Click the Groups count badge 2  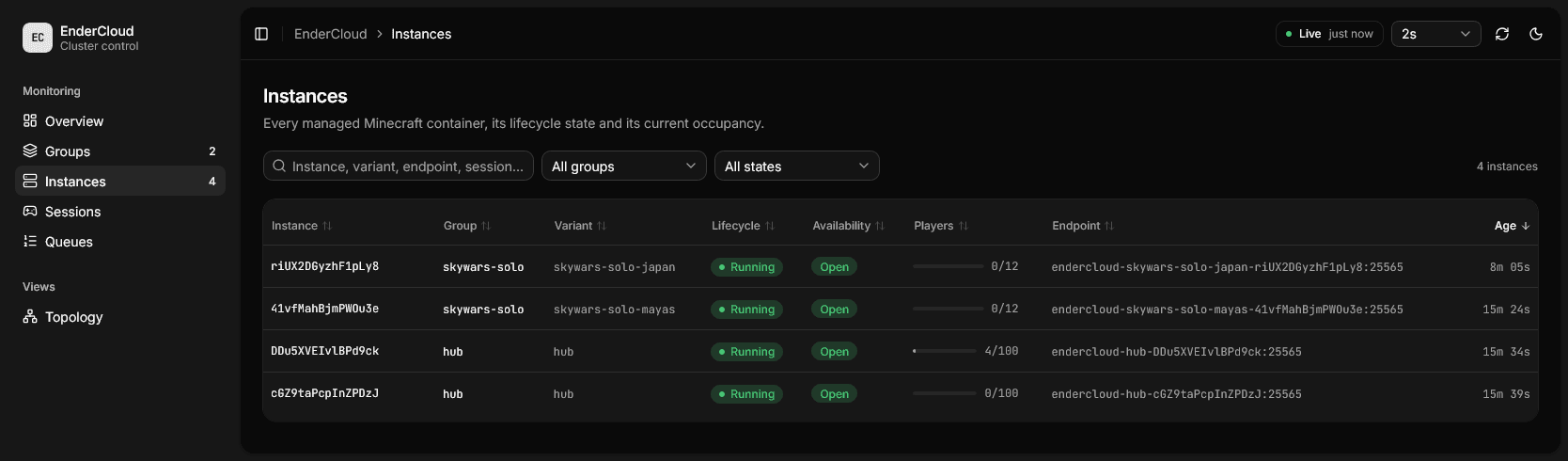coord(212,151)
